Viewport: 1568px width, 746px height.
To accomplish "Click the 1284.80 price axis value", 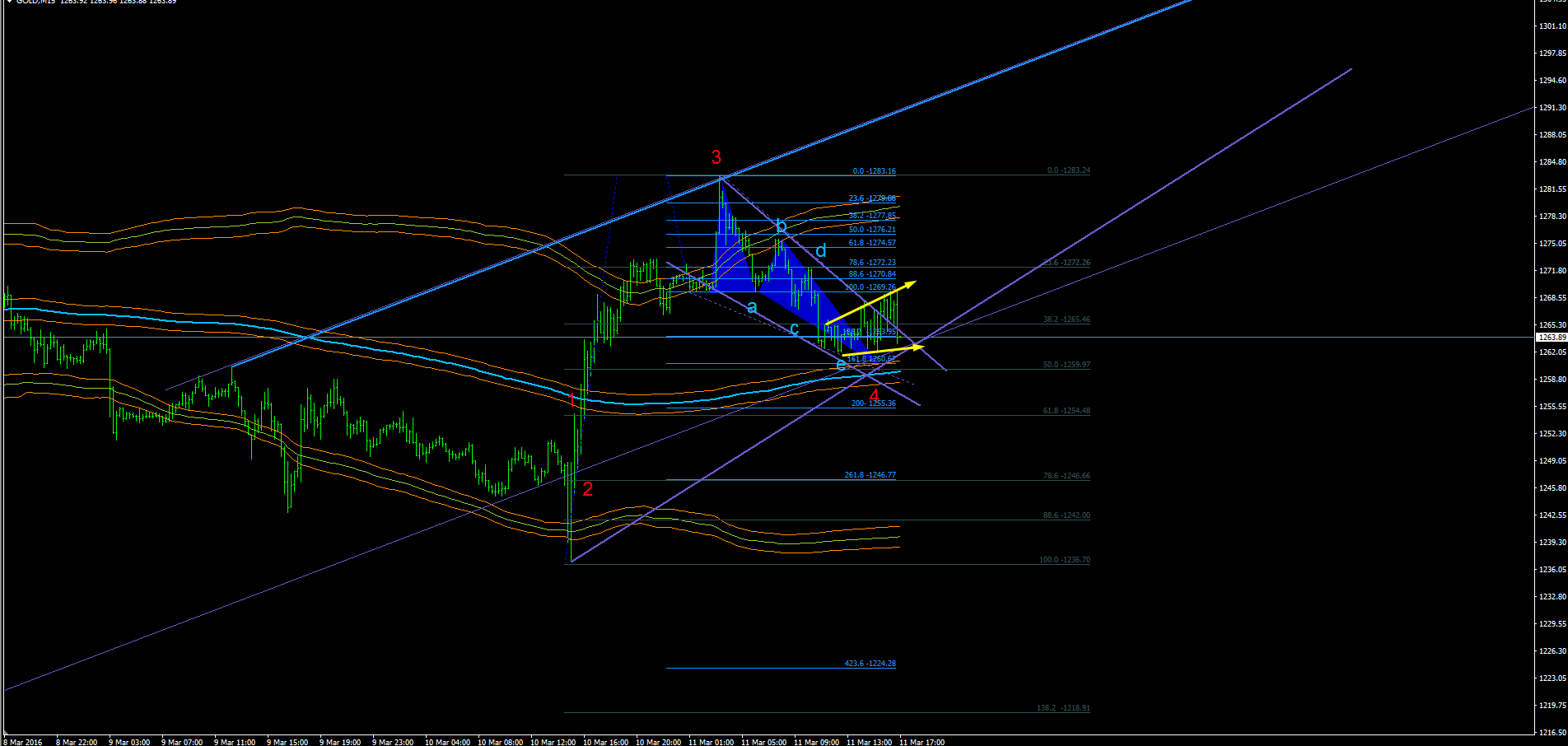I will tap(1552, 162).
